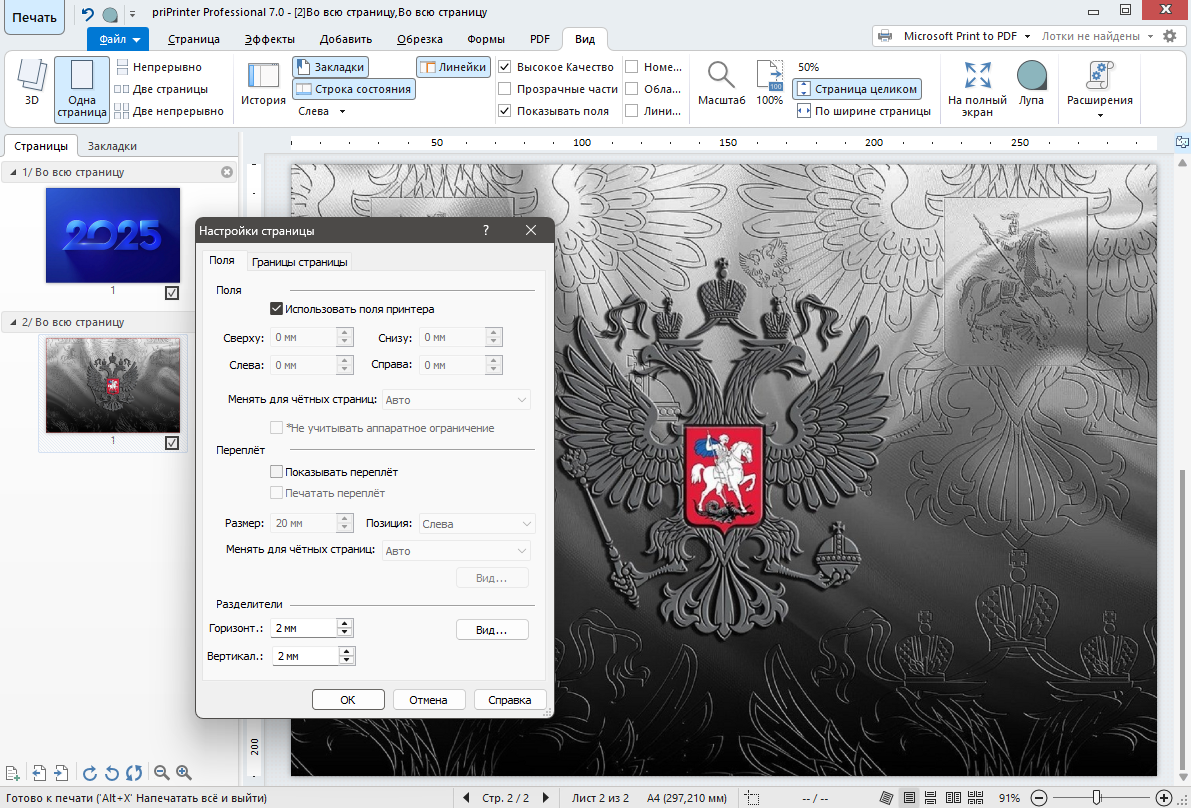Open the Слева panel position dropdown
The height and width of the screenshot is (808, 1191).
coord(322,111)
